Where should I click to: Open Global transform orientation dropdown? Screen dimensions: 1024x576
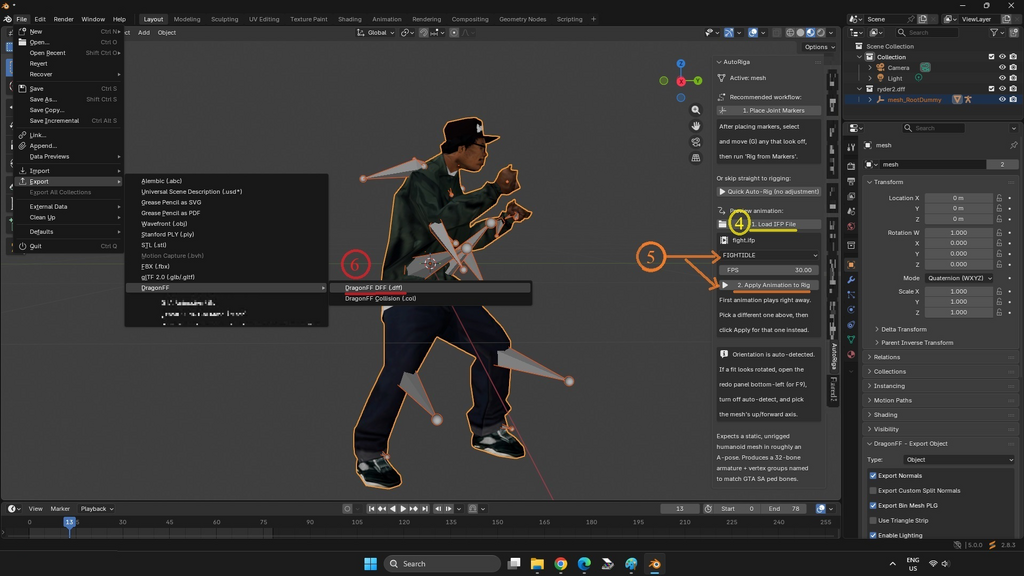pos(376,32)
